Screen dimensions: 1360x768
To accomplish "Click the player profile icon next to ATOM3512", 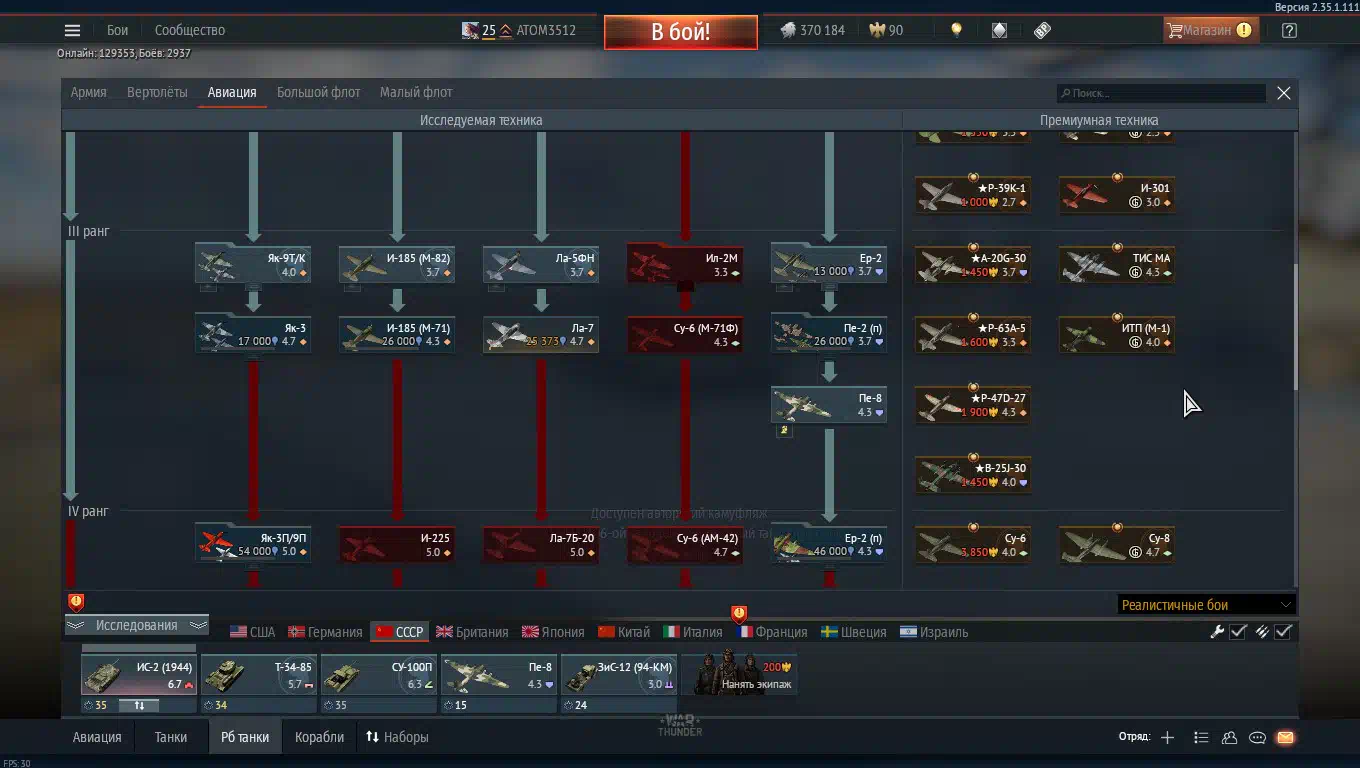I will [x=470, y=30].
